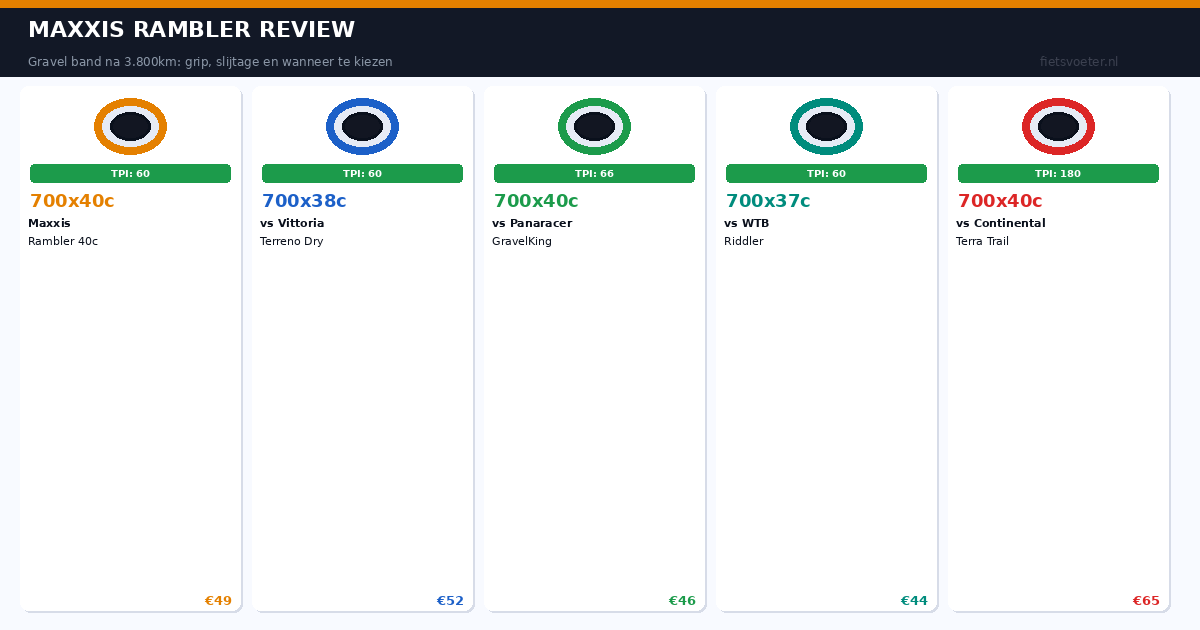
Task: Click the green 700x40c size on Panaracer card
Action: tap(536, 201)
